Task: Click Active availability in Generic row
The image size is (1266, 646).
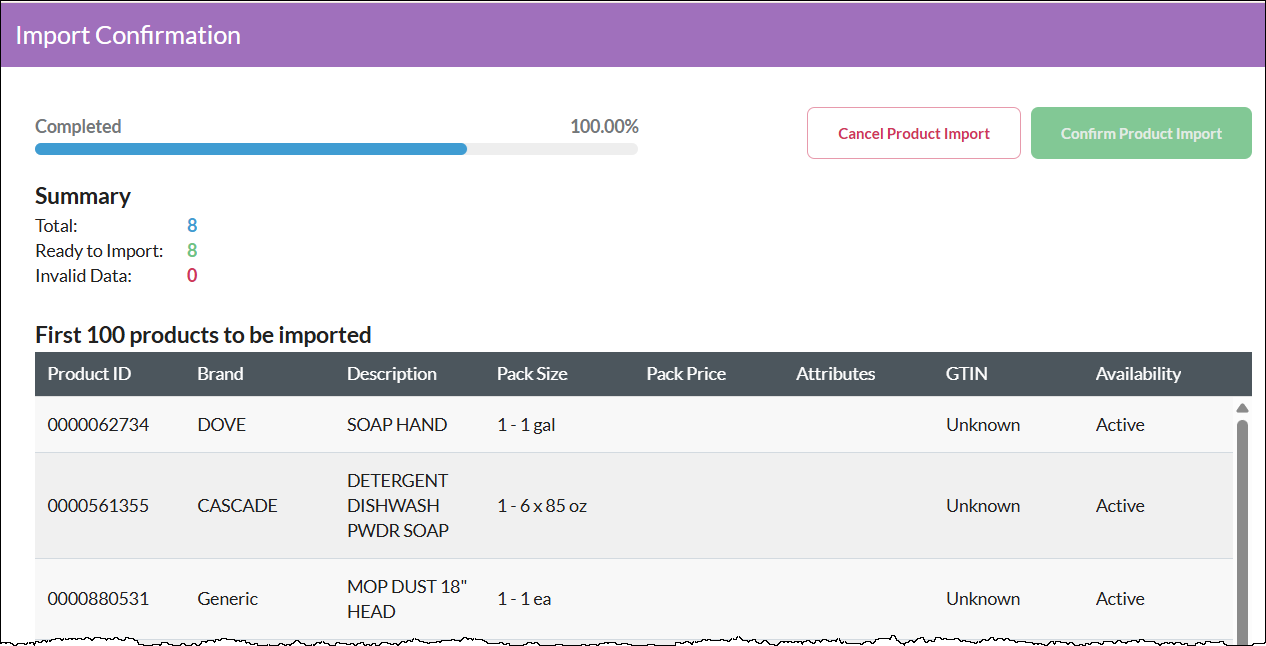Action: [1120, 599]
